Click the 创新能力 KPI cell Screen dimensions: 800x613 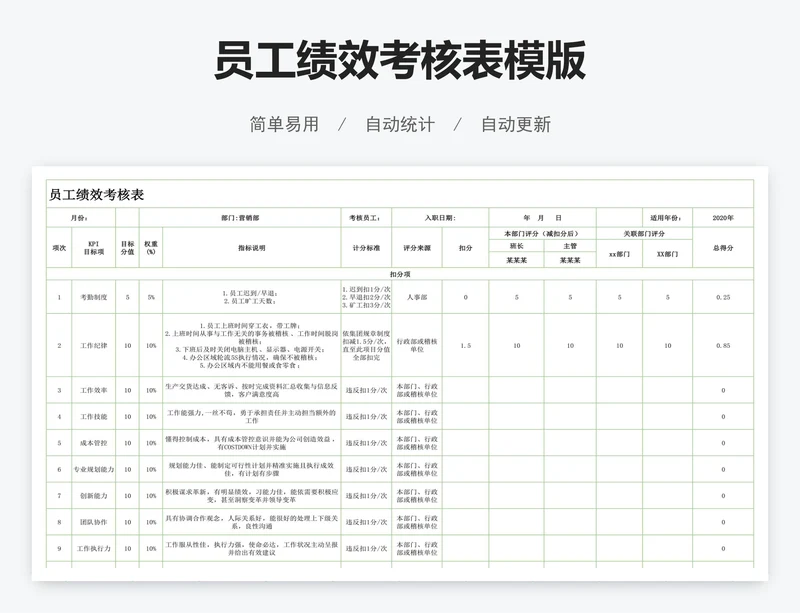point(93,496)
